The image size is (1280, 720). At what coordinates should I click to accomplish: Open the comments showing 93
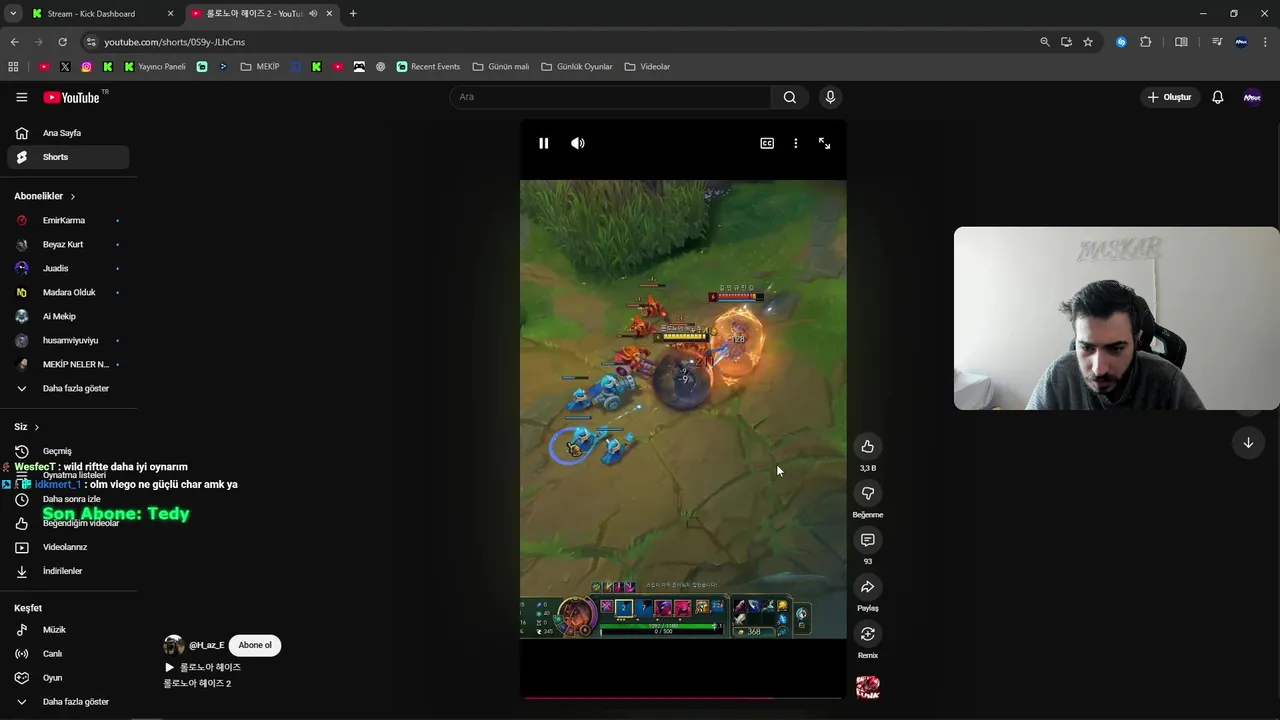pyautogui.click(x=868, y=540)
